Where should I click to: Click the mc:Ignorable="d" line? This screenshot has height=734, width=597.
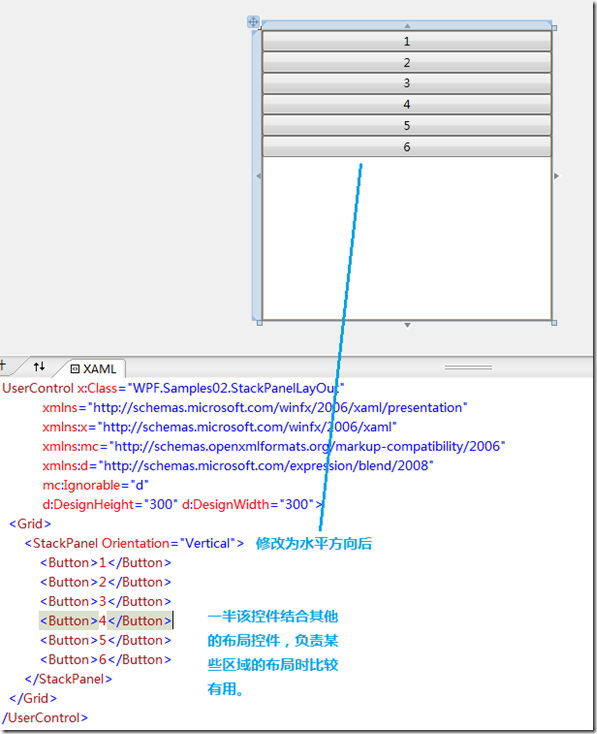96,485
